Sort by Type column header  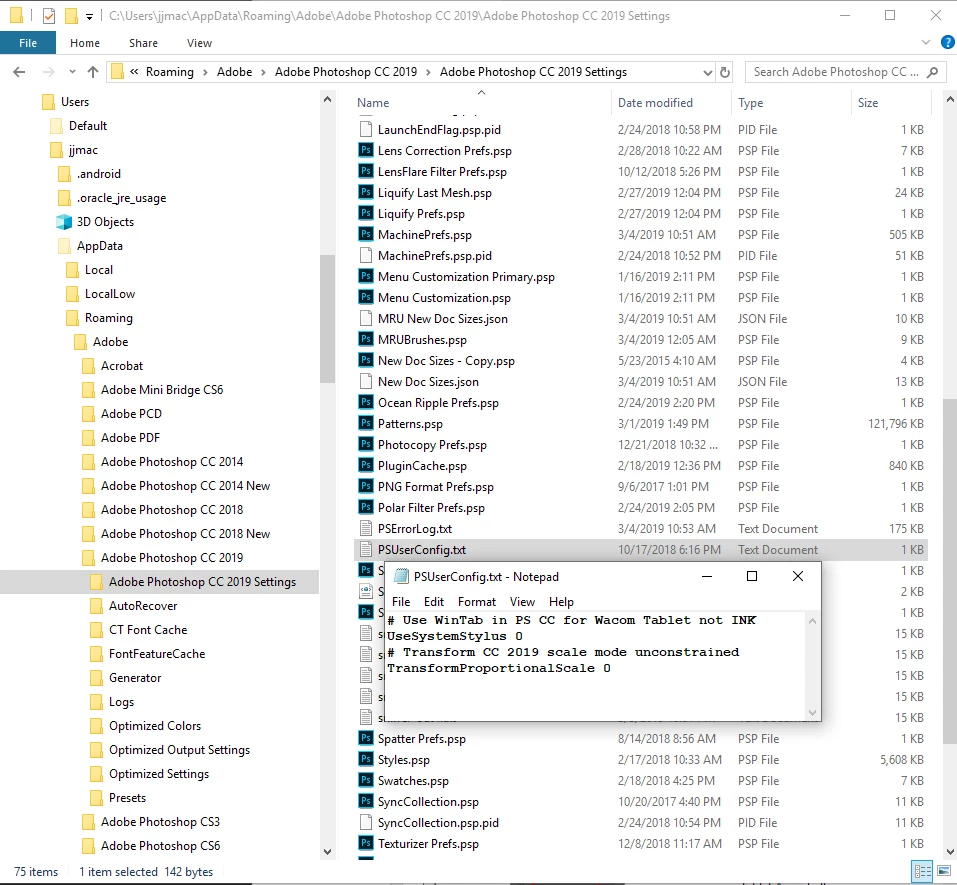[x=750, y=103]
